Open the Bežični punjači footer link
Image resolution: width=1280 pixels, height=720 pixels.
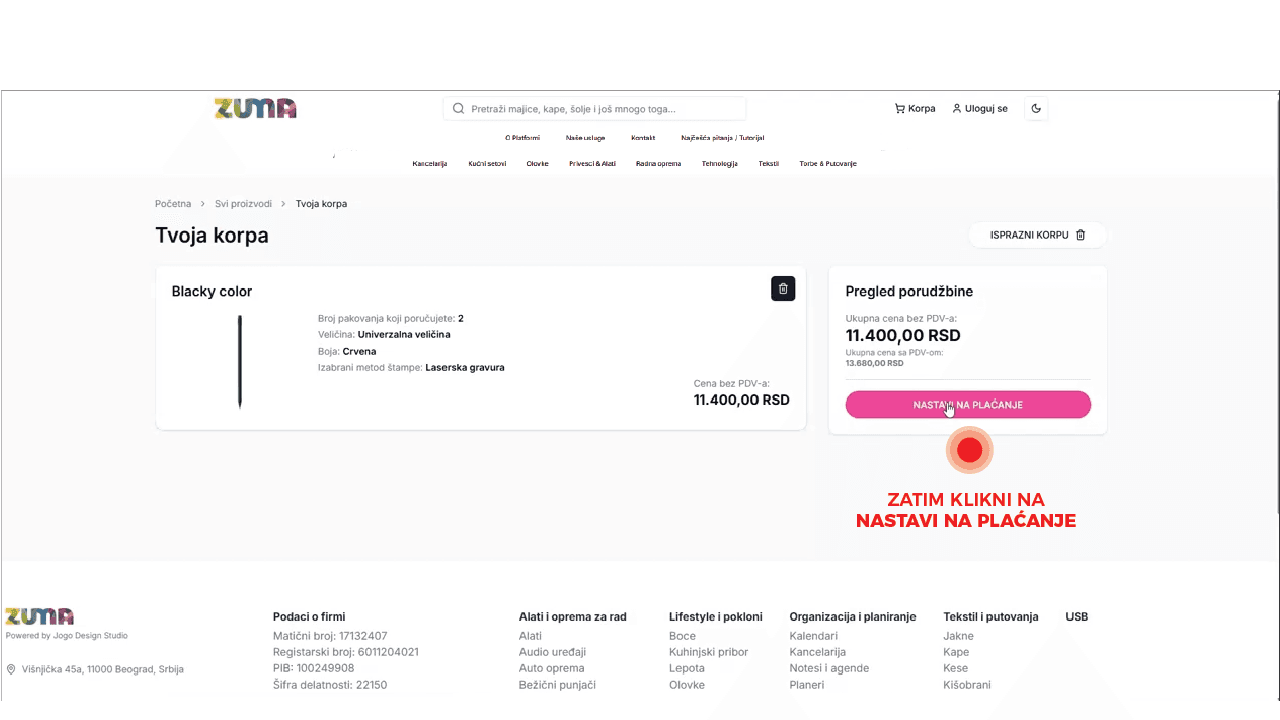click(x=557, y=685)
